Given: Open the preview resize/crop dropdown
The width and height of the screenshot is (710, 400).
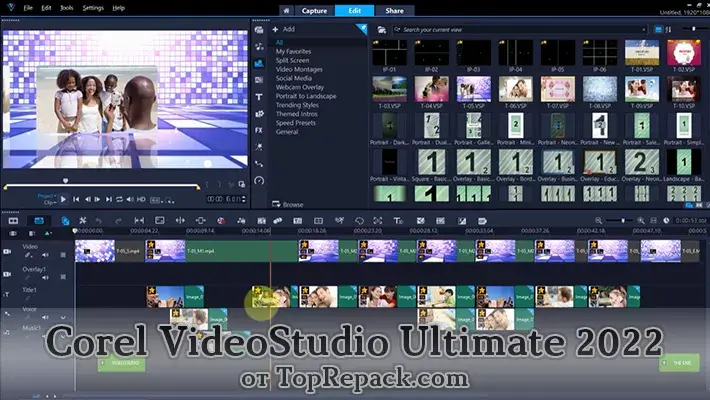Looking at the screenshot, I should click(169, 200).
